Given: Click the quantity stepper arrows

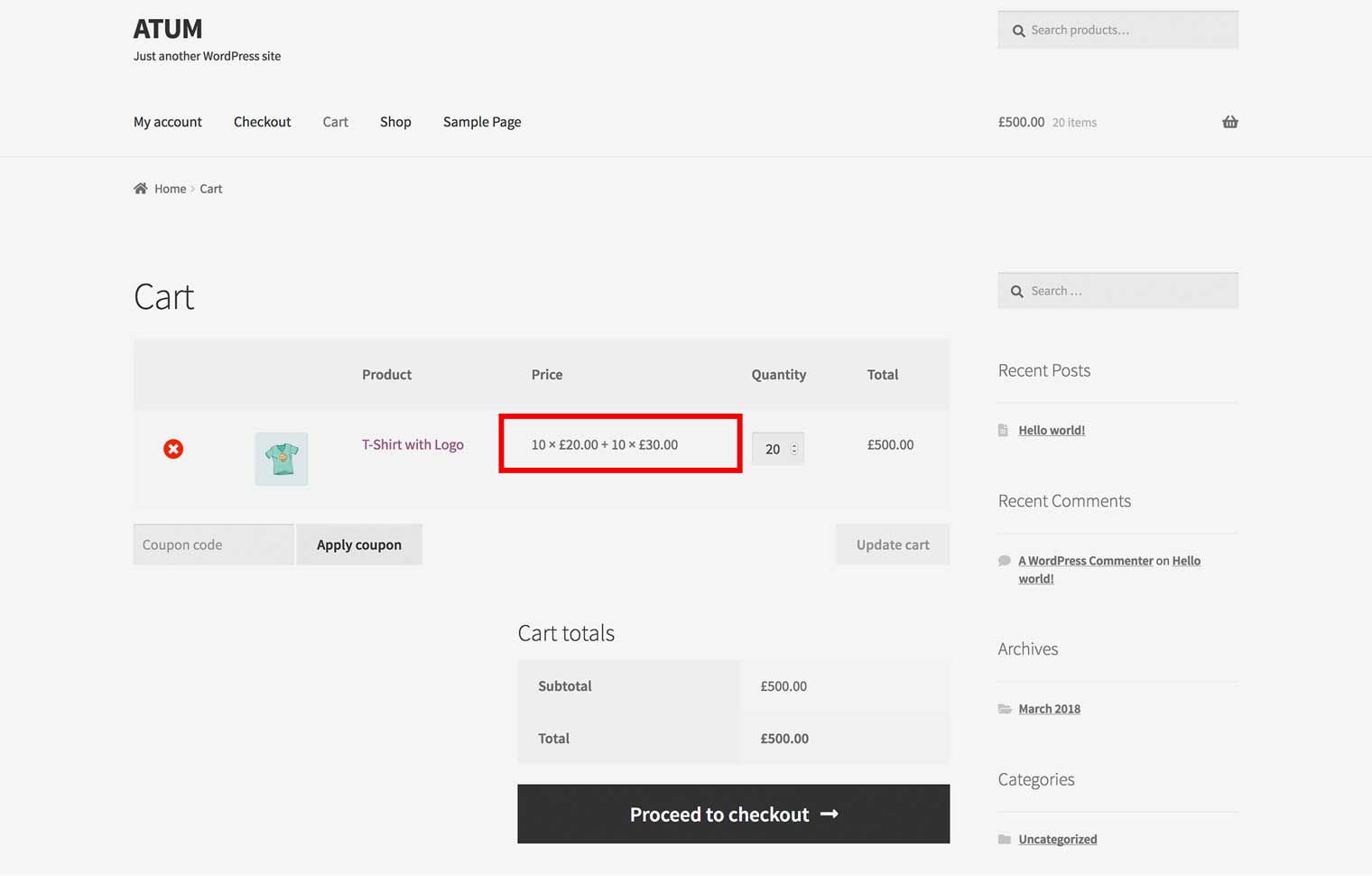Looking at the screenshot, I should click(x=794, y=449).
